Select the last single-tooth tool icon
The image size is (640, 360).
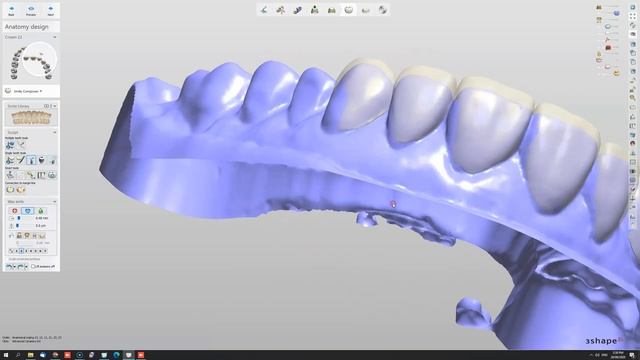click(x=52, y=160)
